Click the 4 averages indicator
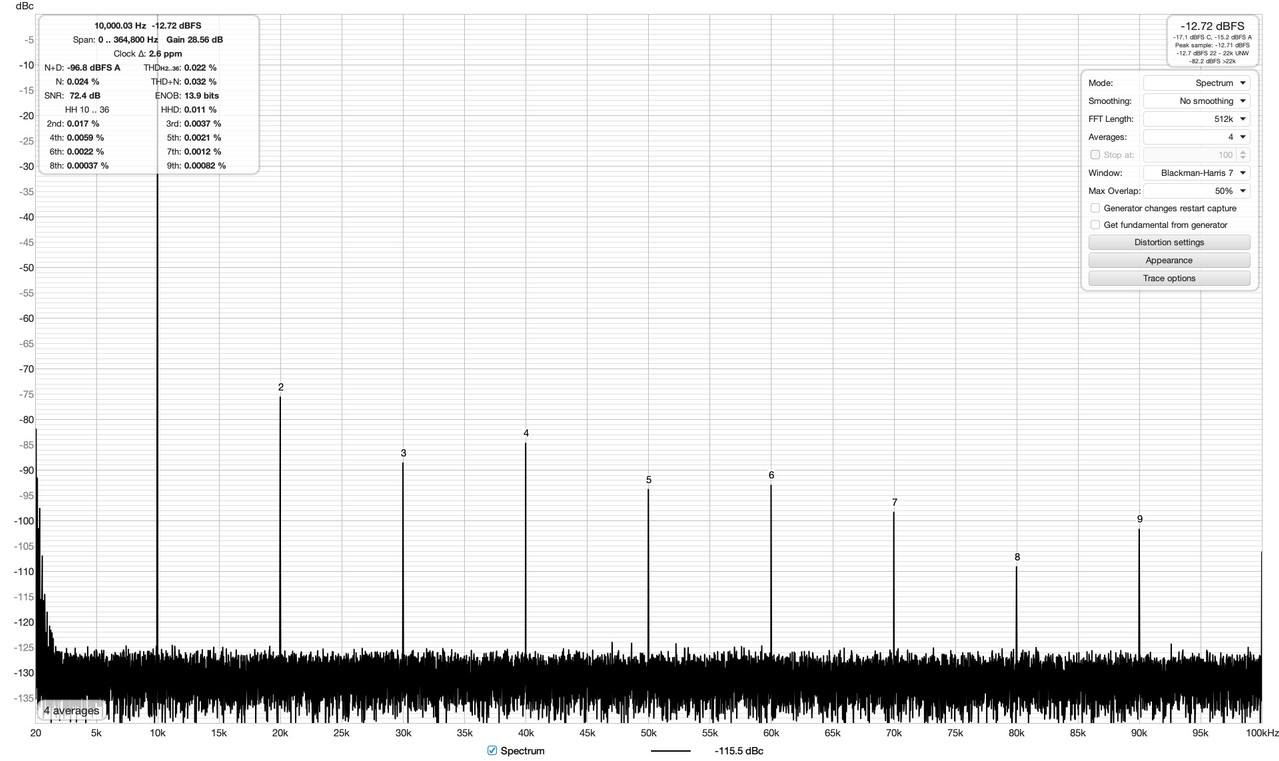This screenshot has width=1279, height=761. tap(71, 711)
